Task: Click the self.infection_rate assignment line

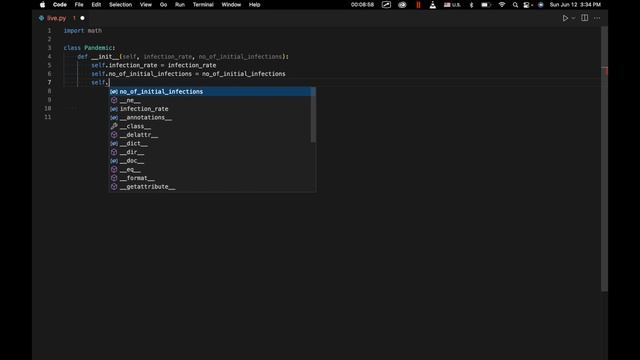Action: click(153, 65)
